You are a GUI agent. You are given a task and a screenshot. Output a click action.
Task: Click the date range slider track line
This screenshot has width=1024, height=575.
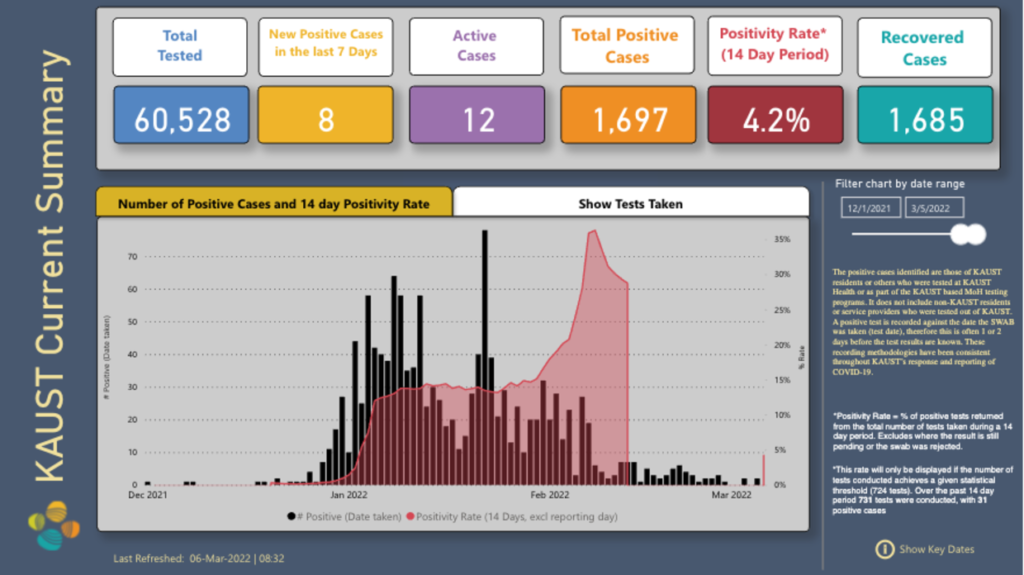point(900,234)
